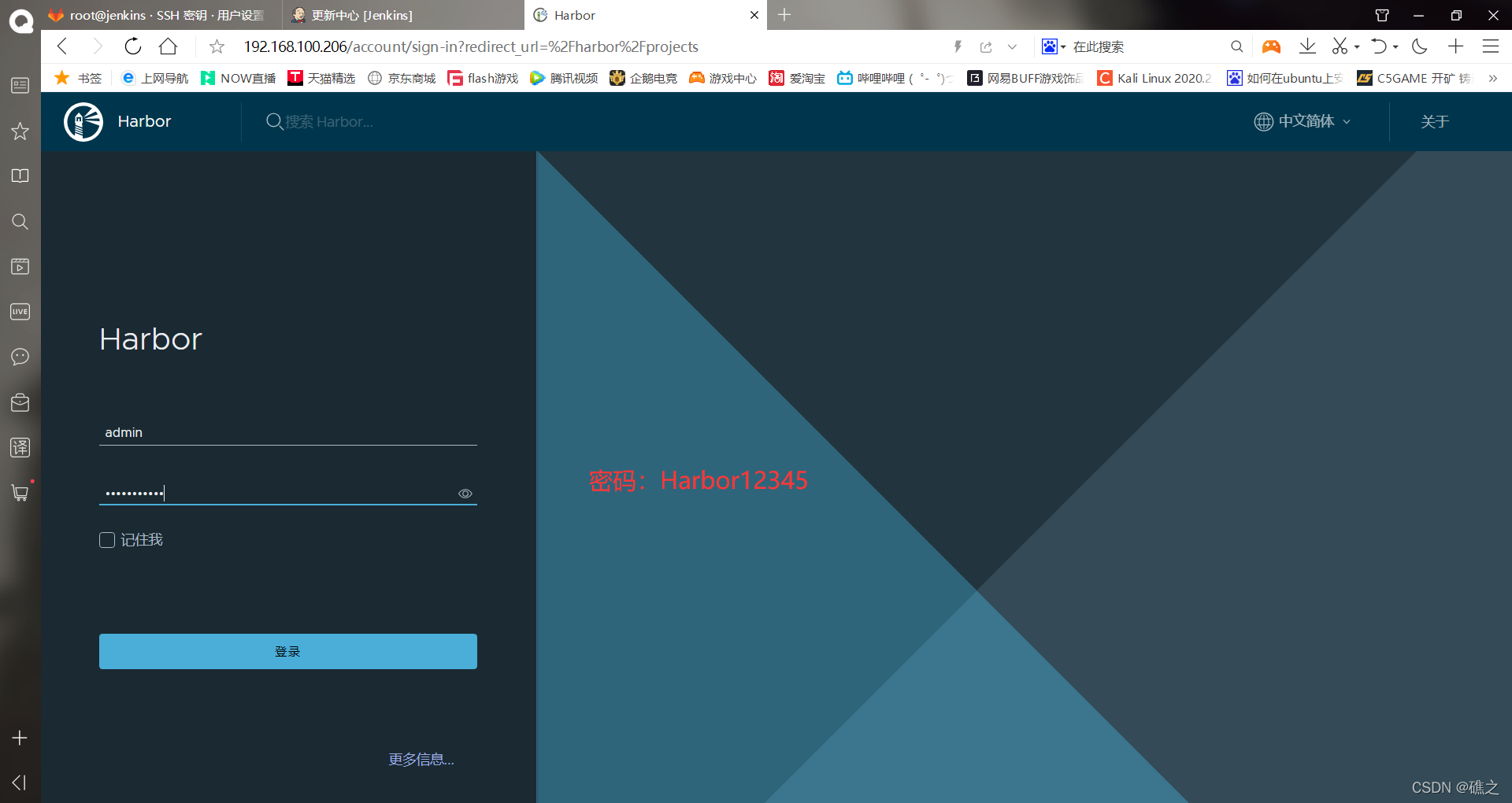The width and height of the screenshot is (1512, 803).
Task: Open the sidebar LIVE icon
Action: [20, 312]
